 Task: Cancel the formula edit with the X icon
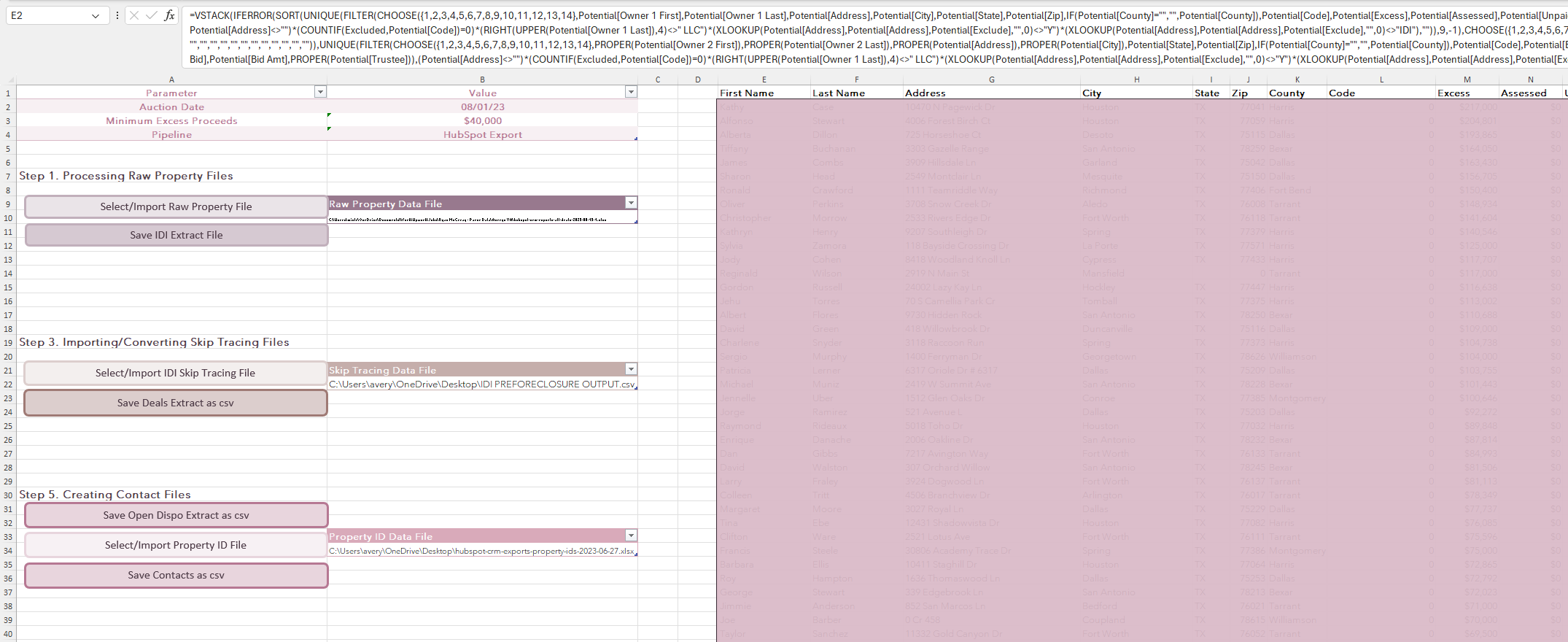(x=134, y=15)
